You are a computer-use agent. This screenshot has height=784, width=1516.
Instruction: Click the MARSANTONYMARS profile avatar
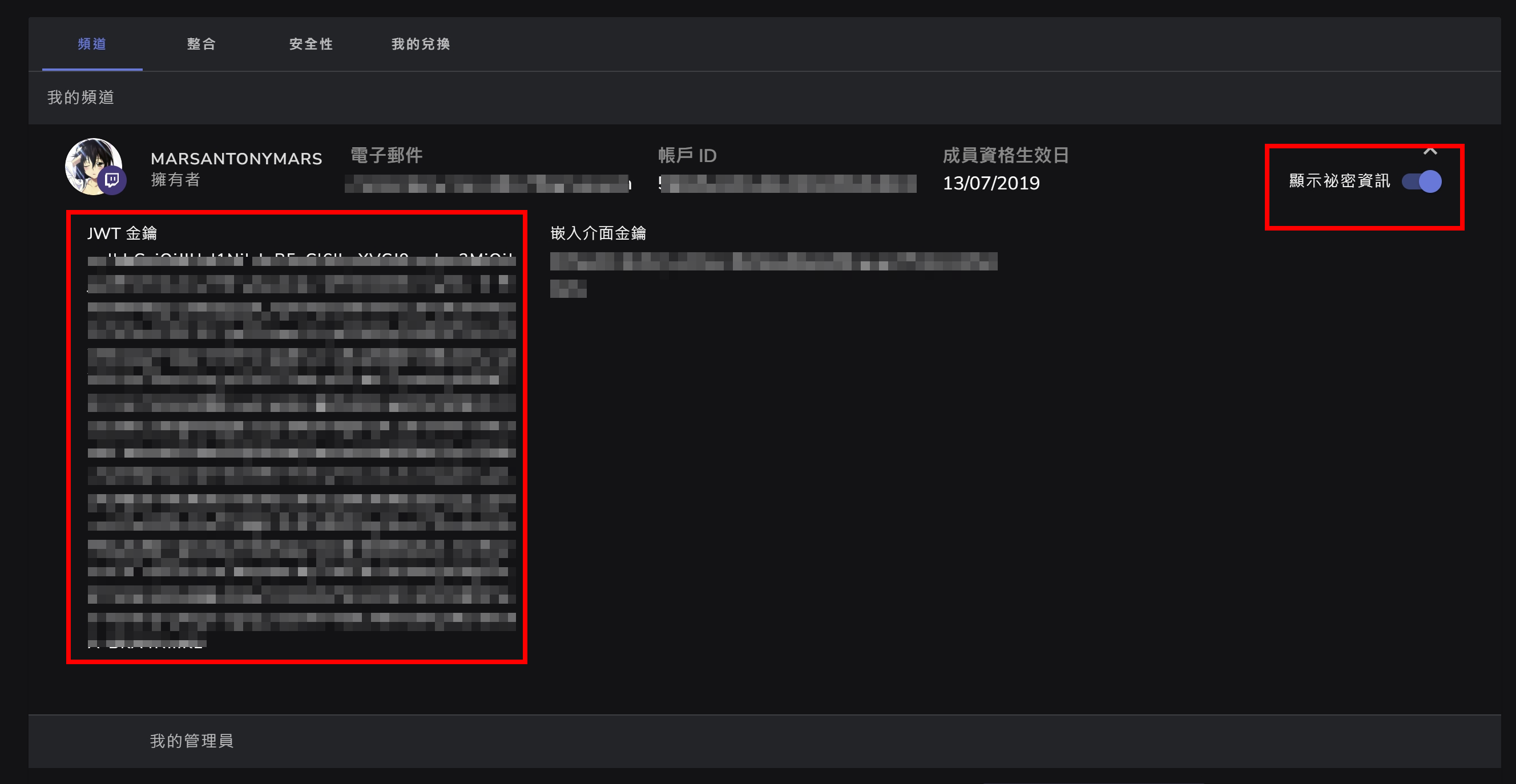coord(94,167)
